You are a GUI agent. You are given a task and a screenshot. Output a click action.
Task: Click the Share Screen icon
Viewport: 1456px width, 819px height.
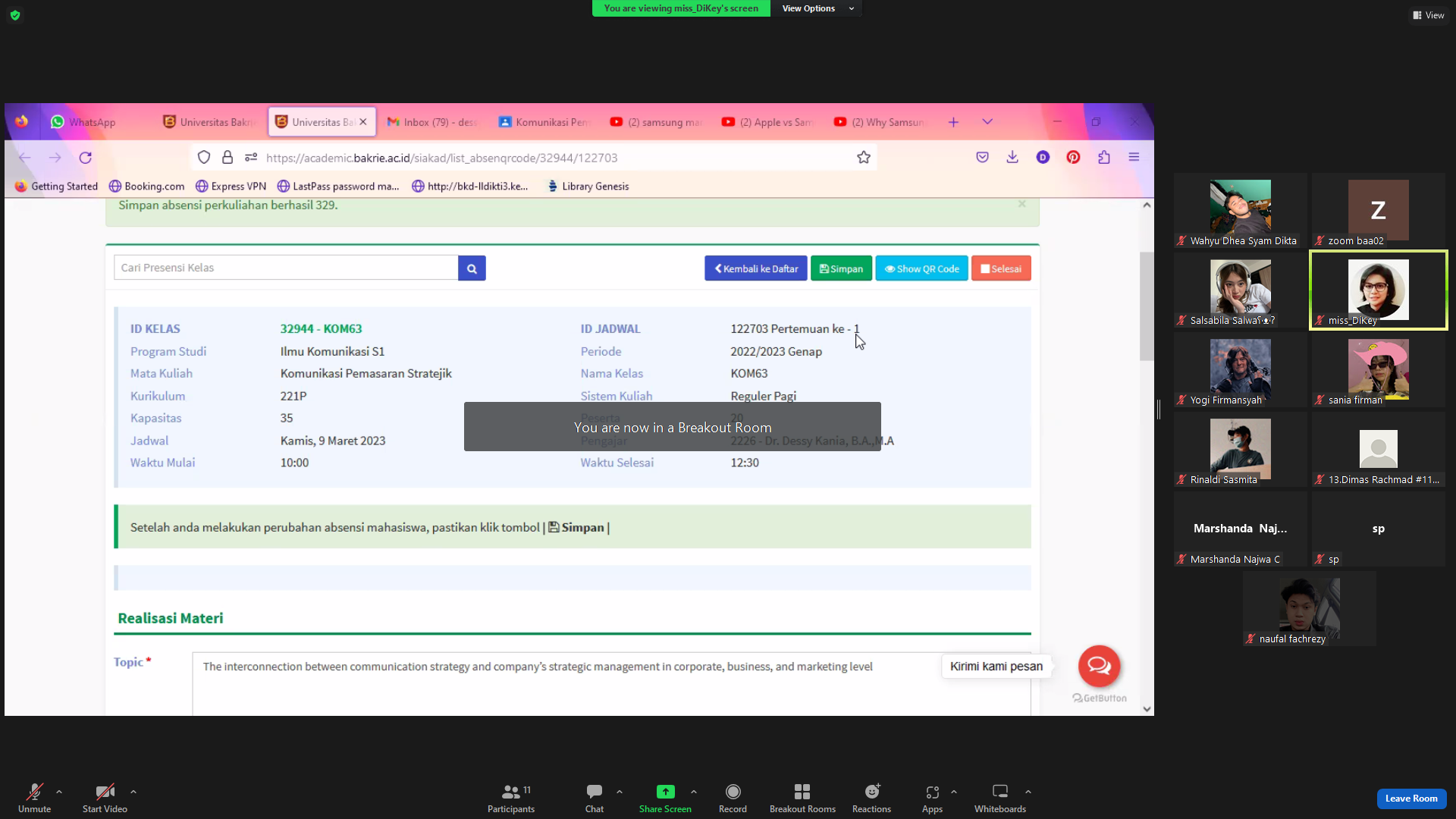[665, 792]
